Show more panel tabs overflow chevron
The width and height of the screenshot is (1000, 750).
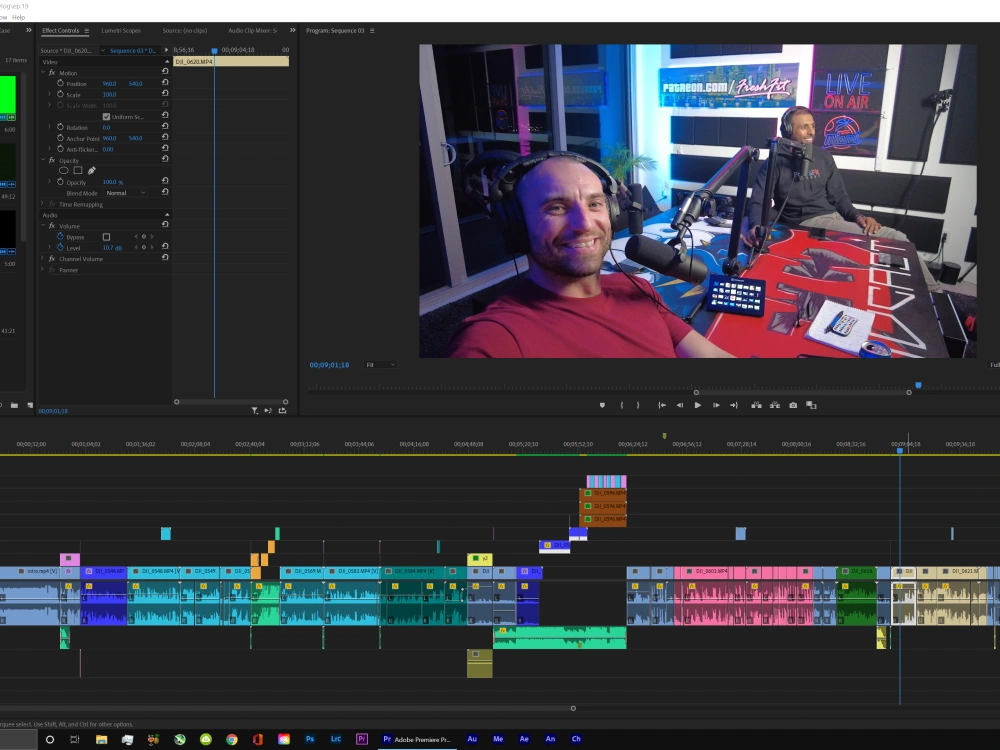[292, 30]
